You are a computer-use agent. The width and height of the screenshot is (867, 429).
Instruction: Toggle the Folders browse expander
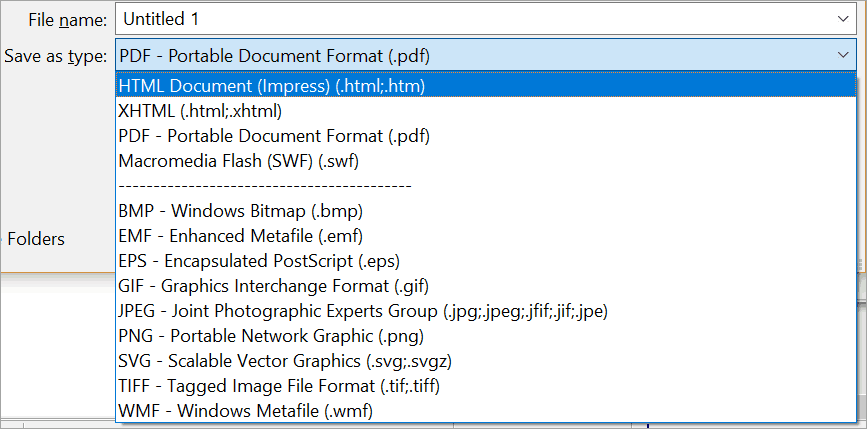[x=33, y=239]
